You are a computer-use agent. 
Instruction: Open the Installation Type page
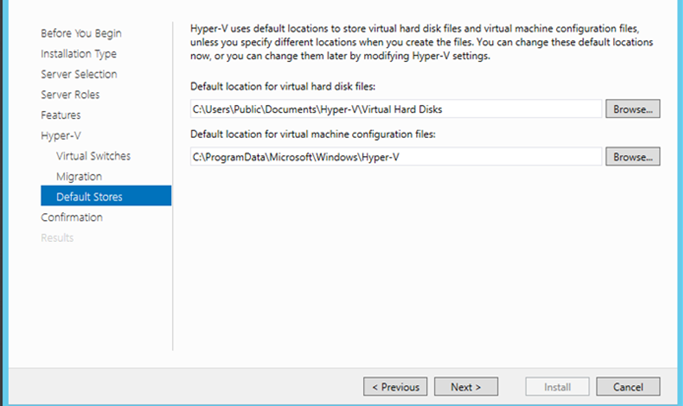(x=78, y=54)
